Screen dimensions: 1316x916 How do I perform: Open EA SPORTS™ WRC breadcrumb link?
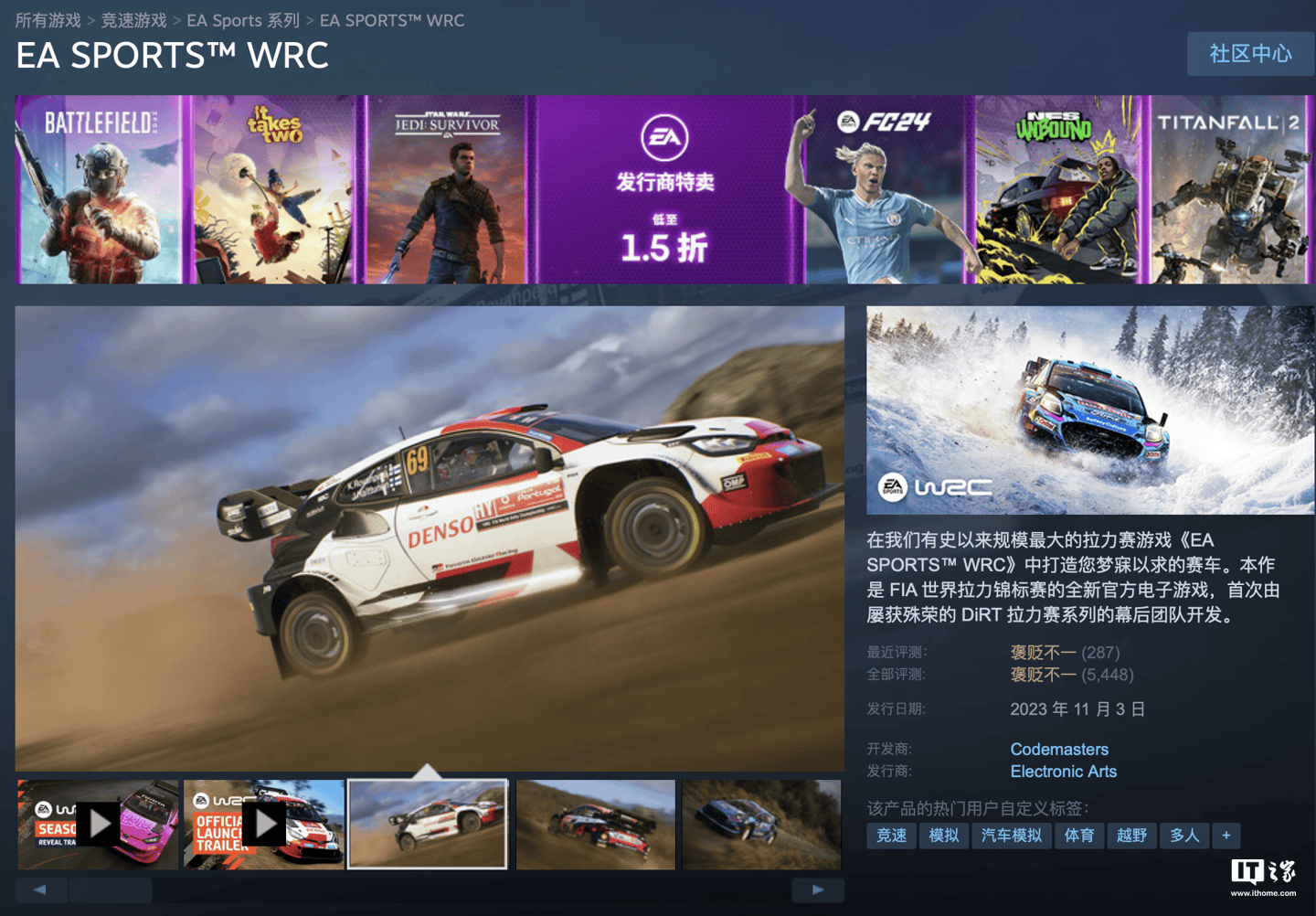pyautogui.click(x=392, y=20)
